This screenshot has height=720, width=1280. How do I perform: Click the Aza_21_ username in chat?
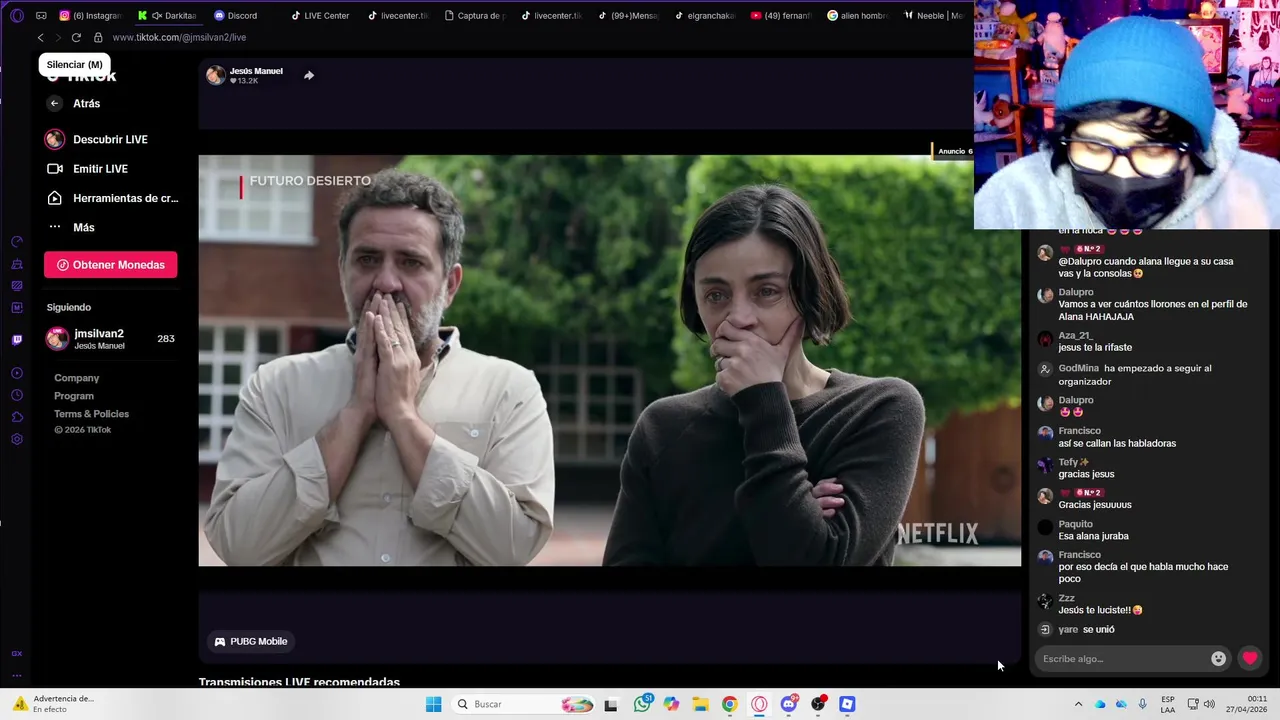(x=1074, y=336)
